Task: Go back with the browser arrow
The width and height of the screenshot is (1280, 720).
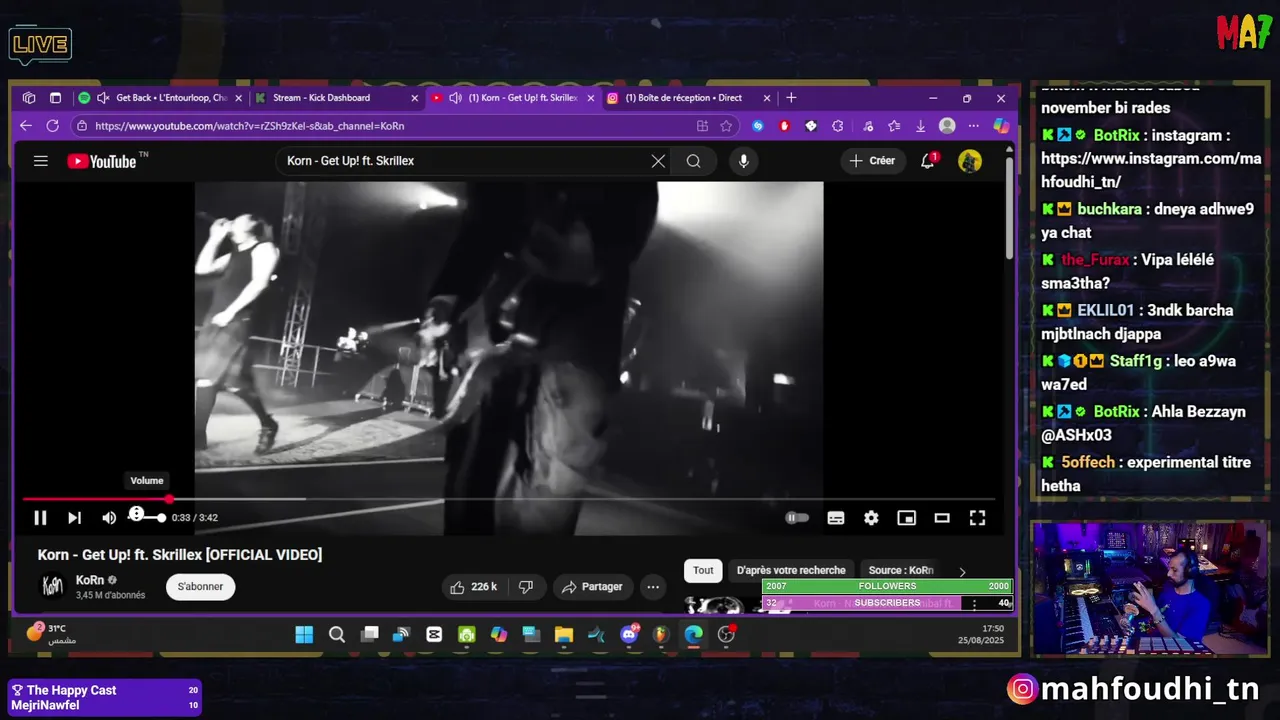Action: point(26,126)
